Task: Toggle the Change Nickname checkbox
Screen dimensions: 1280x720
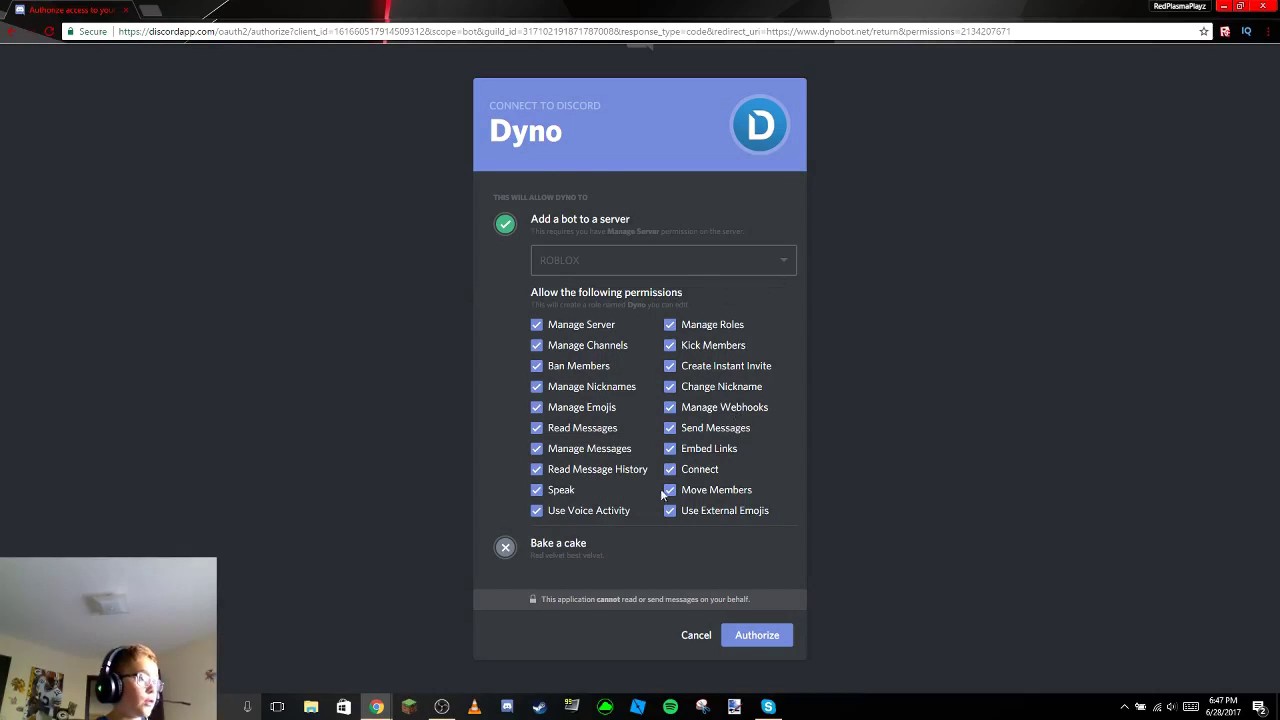Action: [x=670, y=386]
